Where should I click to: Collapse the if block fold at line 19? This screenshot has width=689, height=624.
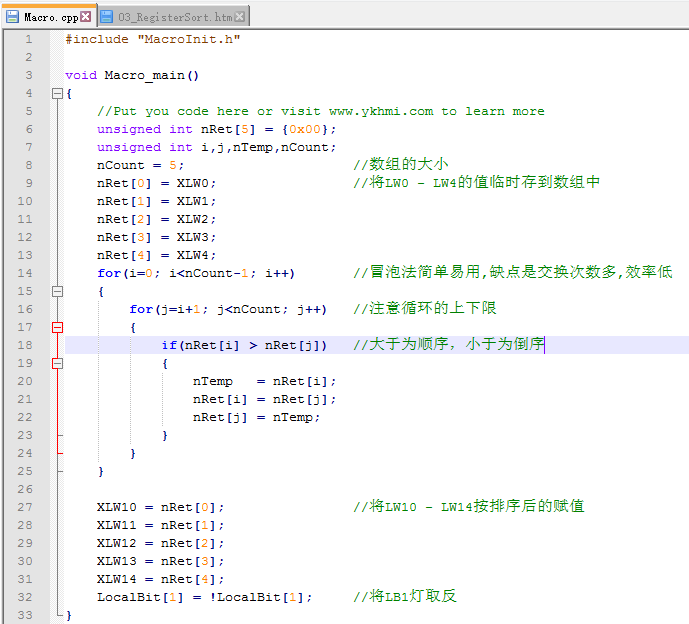[57, 363]
